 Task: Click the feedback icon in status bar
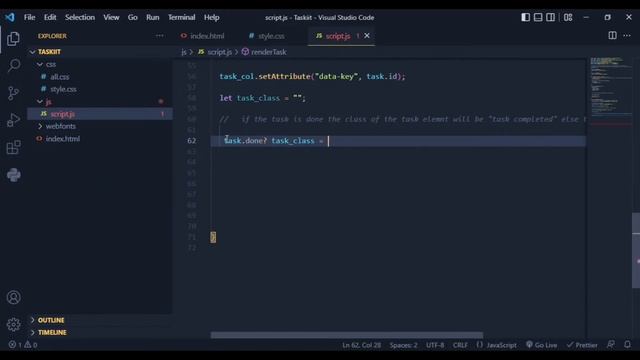(x=611, y=344)
